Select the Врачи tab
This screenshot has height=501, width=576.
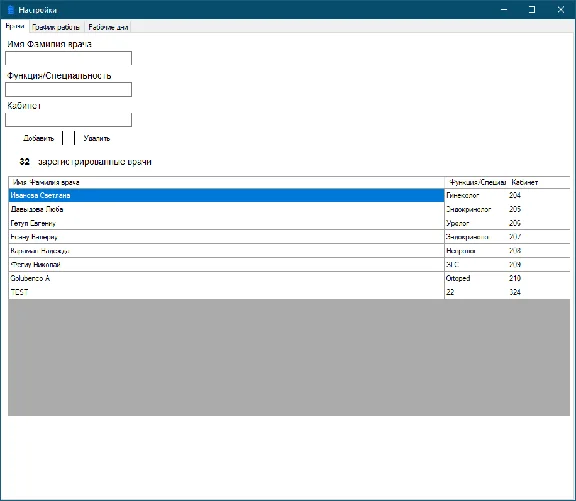tap(15, 26)
